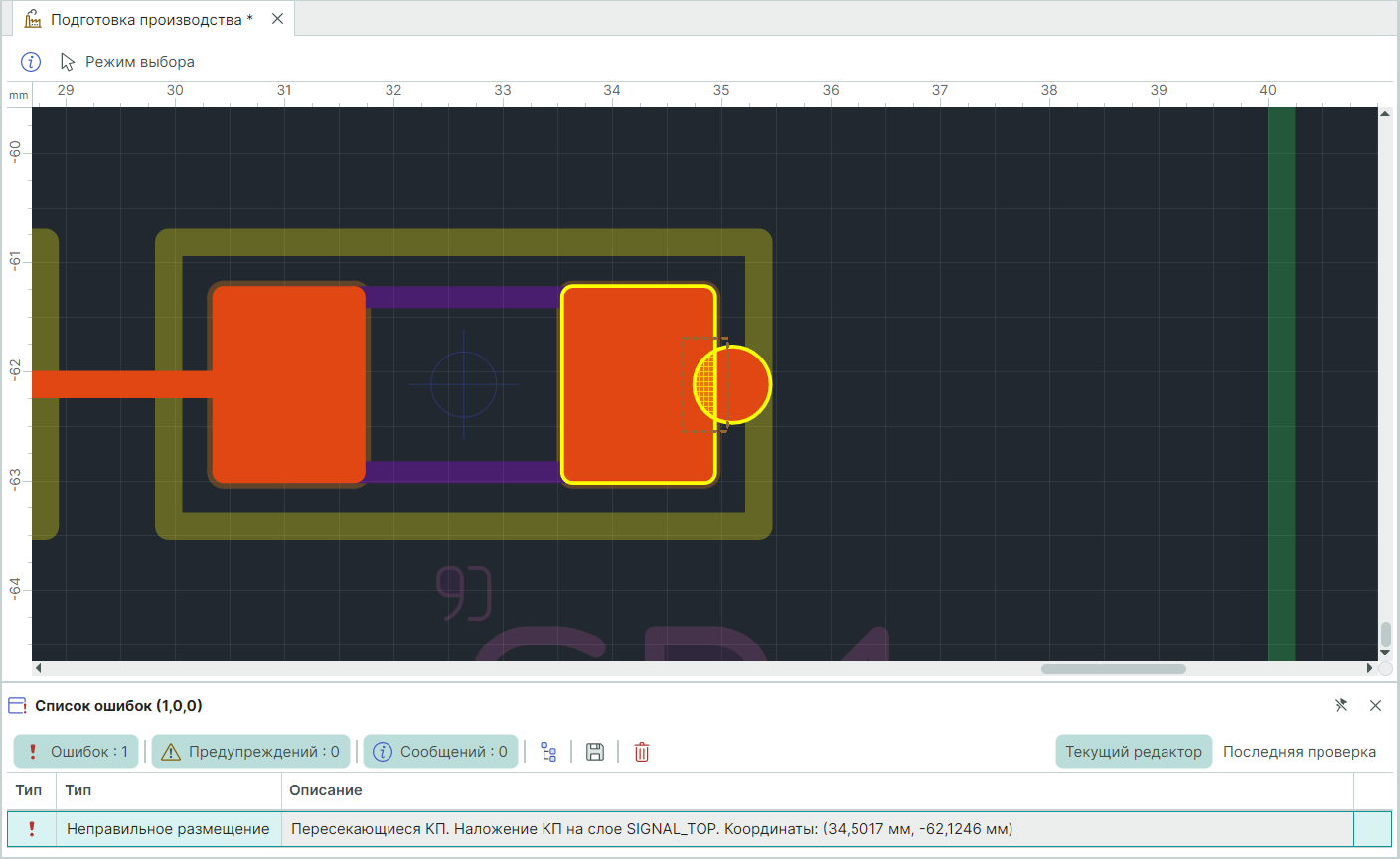Select the Последняя проверка view
The image size is (1400, 859).
coord(1299,752)
